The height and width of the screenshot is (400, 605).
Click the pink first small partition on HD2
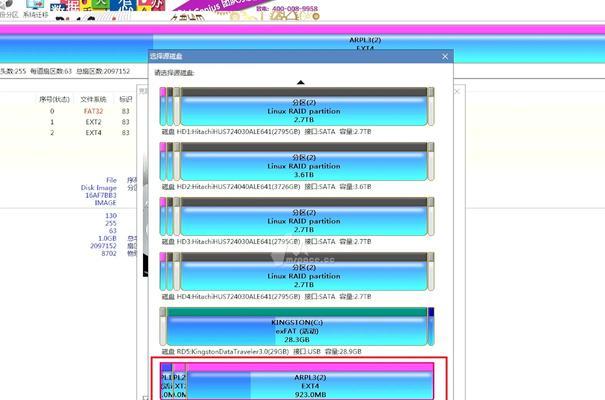(x=163, y=162)
